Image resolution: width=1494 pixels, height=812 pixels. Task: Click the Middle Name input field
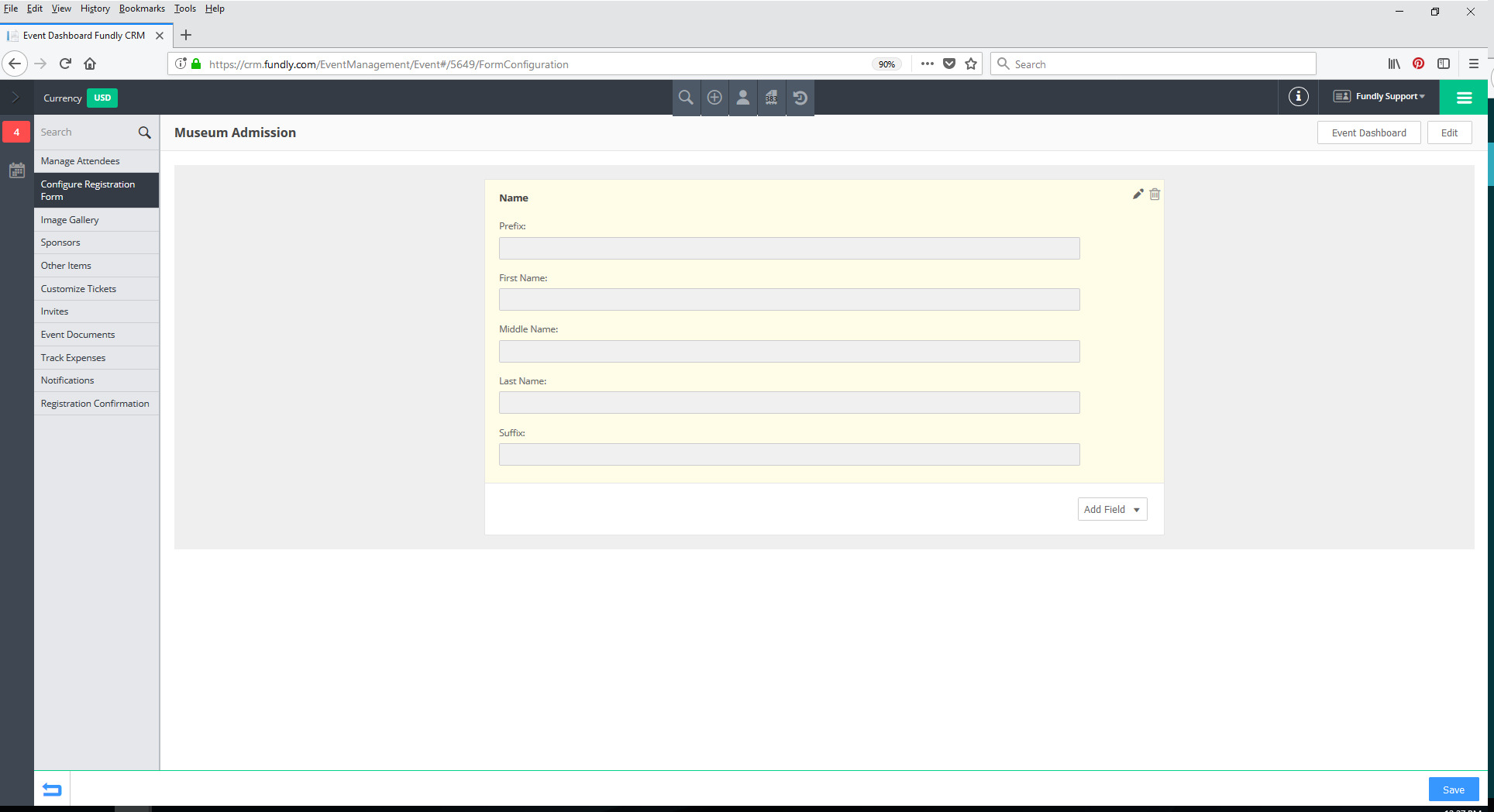[x=789, y=352]
